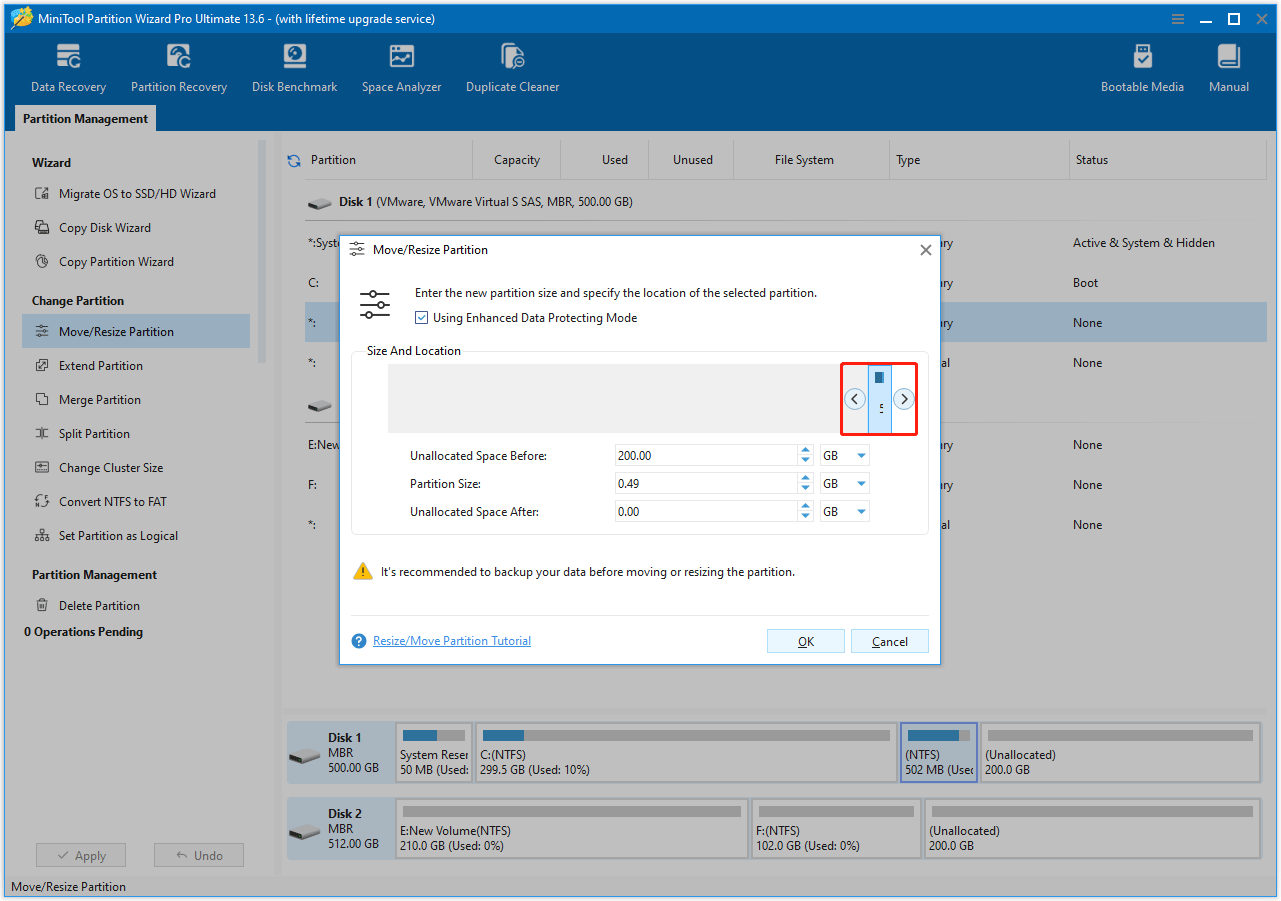The height and width of the screenshot is (901, 1281).
Task: Click the Extend Partition icon
Action: point(42,366)
